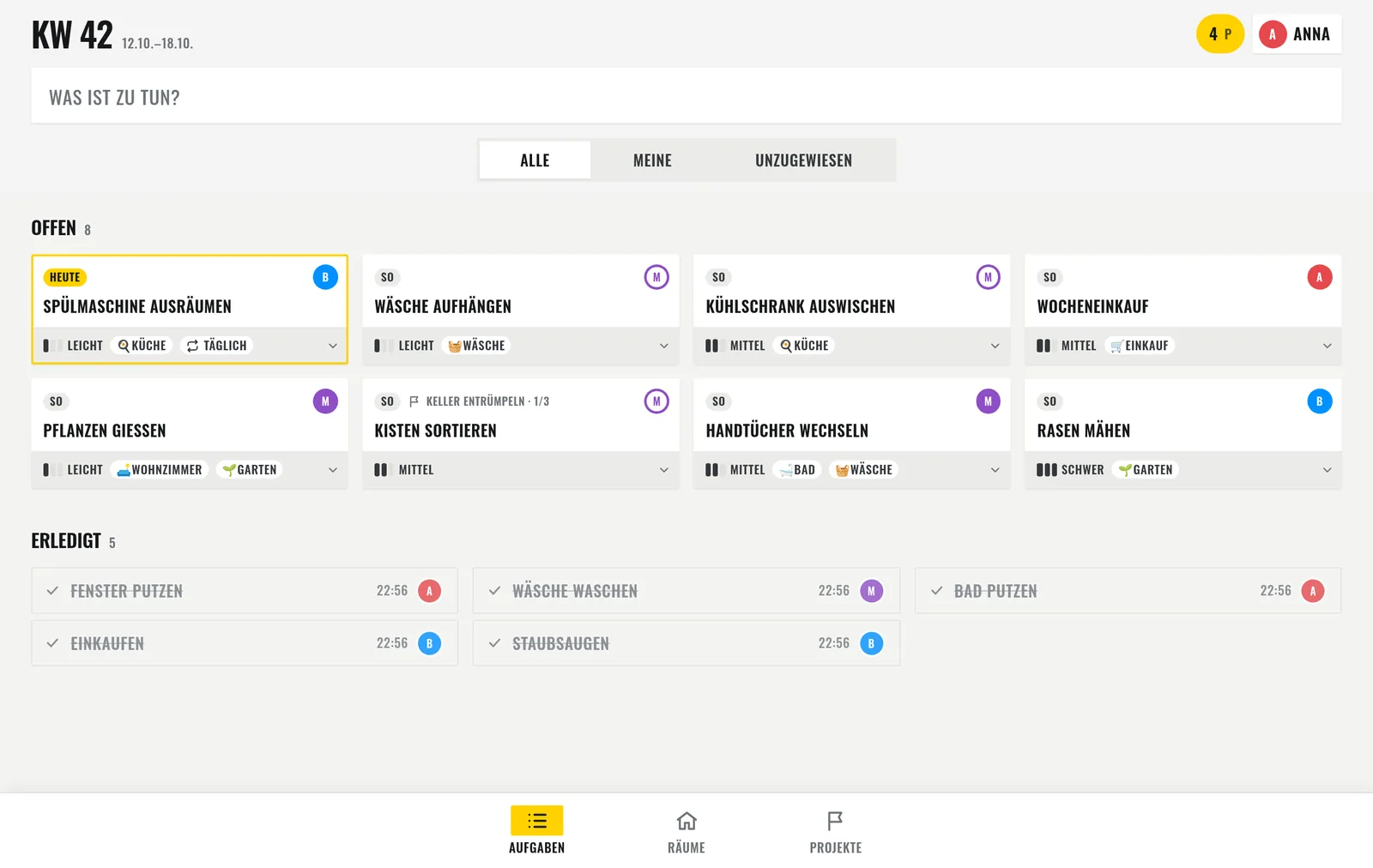
Task: Uncheck the completed task Wäsche waschen
Action: [x=494, y=591]
